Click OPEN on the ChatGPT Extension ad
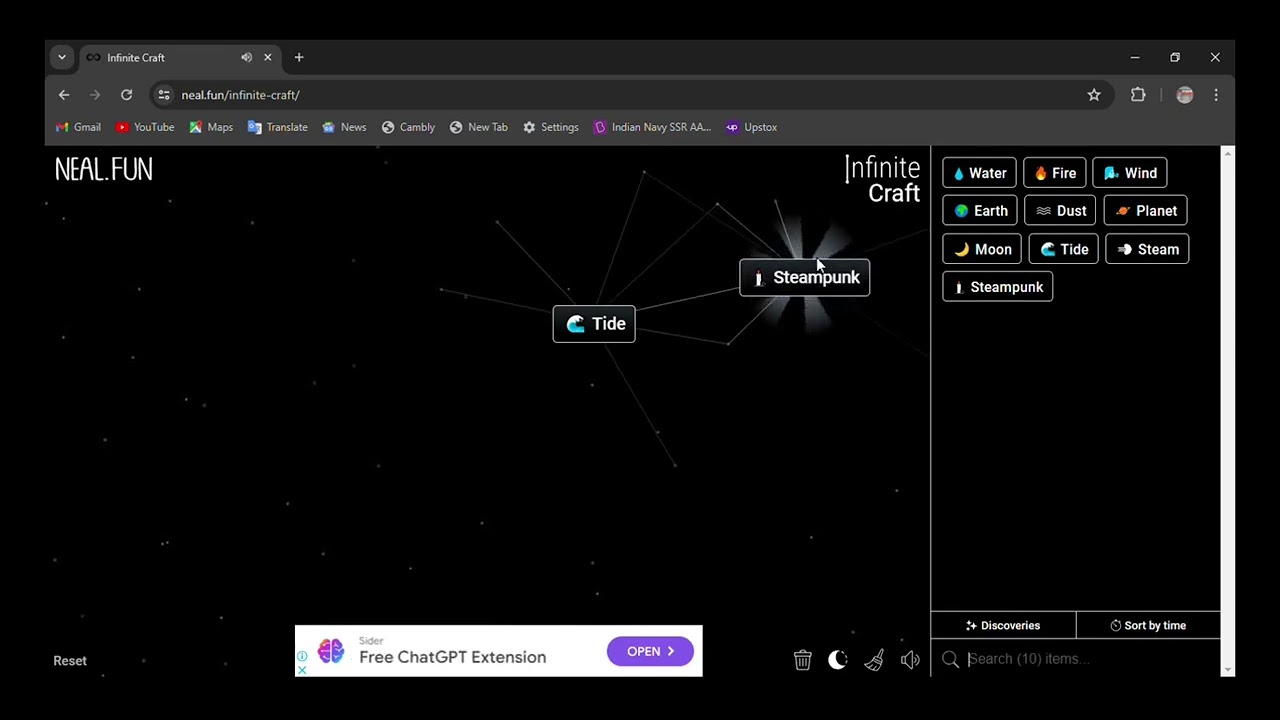 point(650,651)
